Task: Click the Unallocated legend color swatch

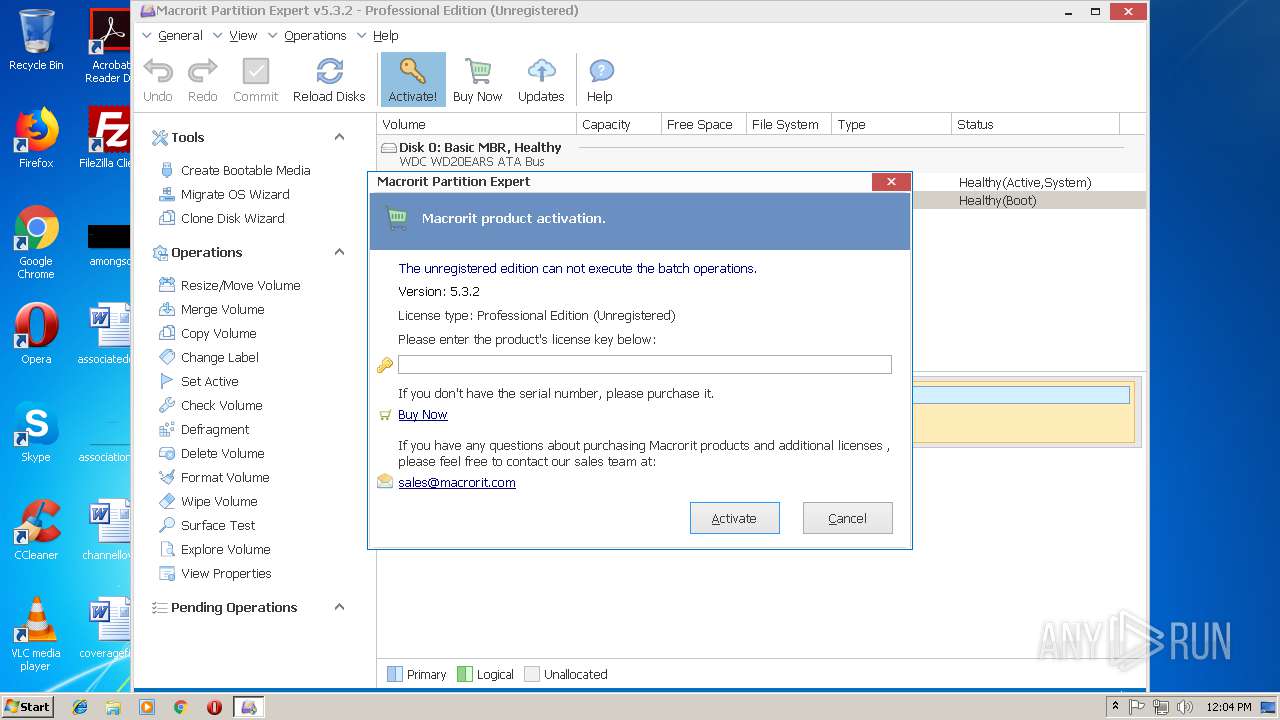Action: (532, 674)
